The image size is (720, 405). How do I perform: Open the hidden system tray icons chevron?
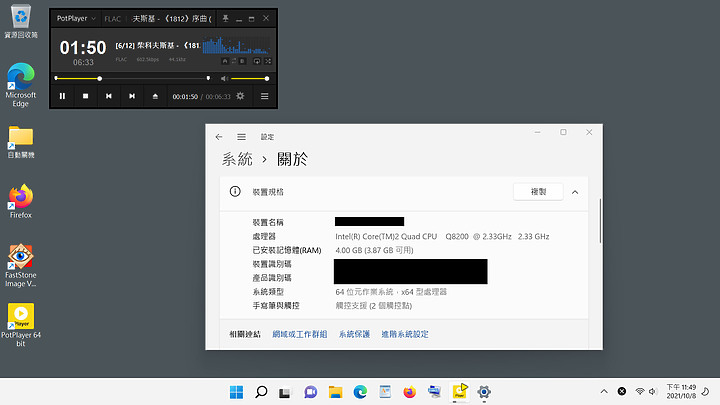(x=602, y=391)
